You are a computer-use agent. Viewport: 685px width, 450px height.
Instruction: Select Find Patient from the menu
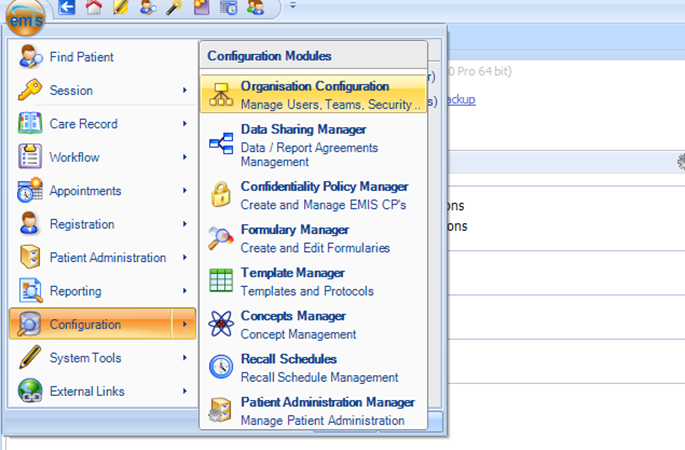coord(81,57)
